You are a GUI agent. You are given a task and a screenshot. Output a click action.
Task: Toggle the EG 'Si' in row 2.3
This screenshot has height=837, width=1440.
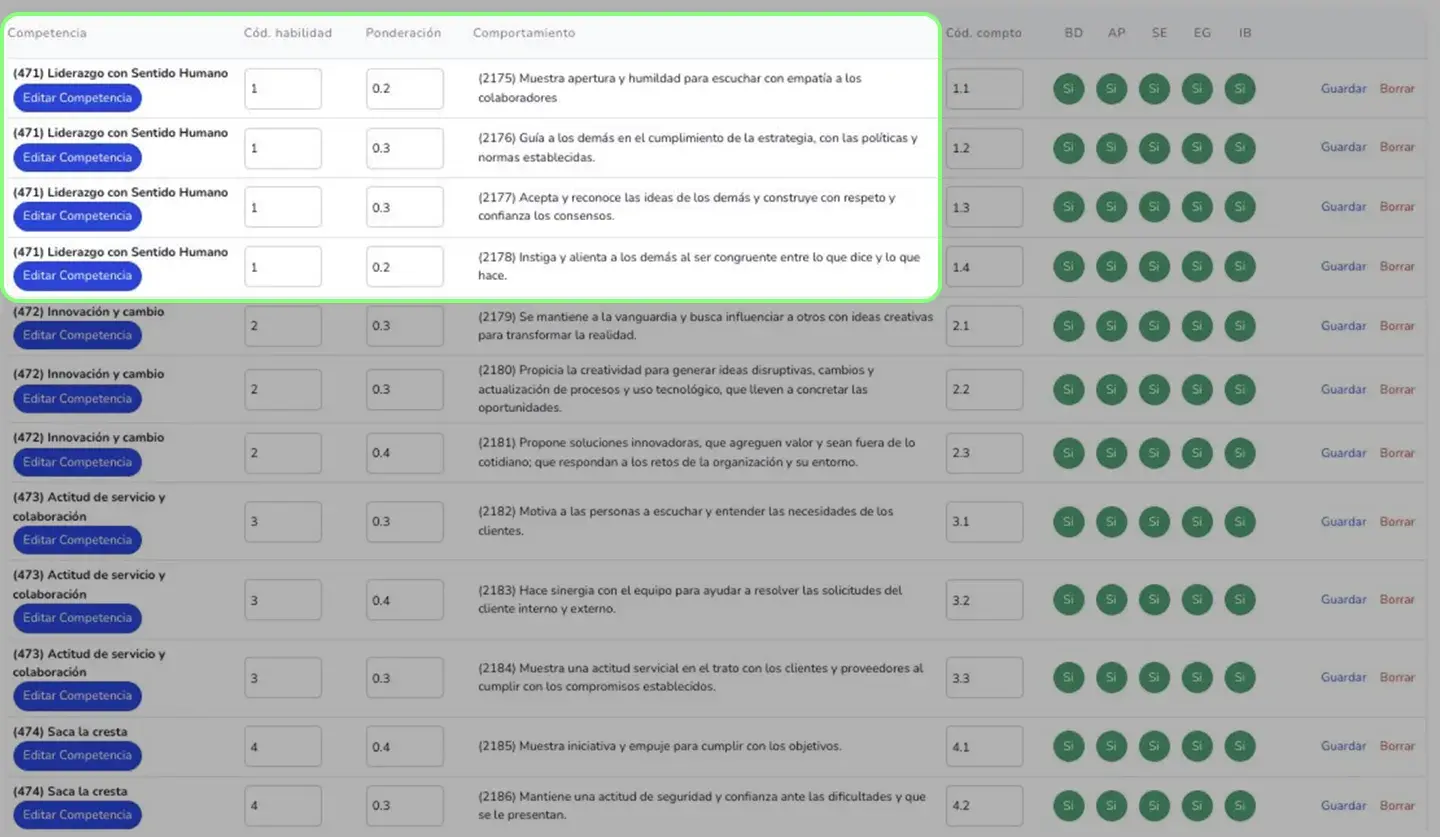(x=1197, y=454)
